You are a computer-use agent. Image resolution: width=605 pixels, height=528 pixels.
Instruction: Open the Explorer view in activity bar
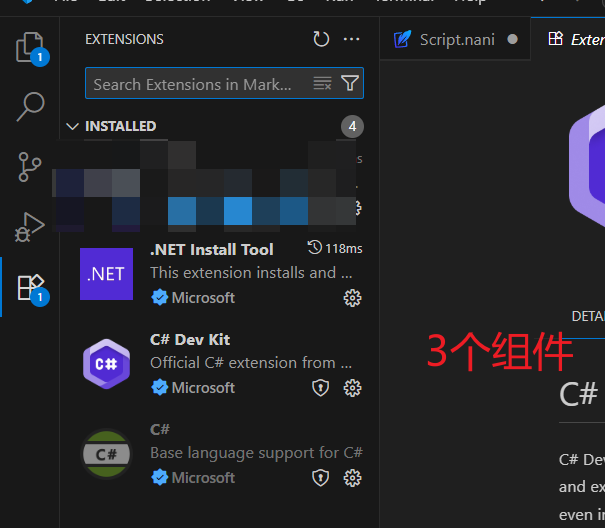point(30,47)
